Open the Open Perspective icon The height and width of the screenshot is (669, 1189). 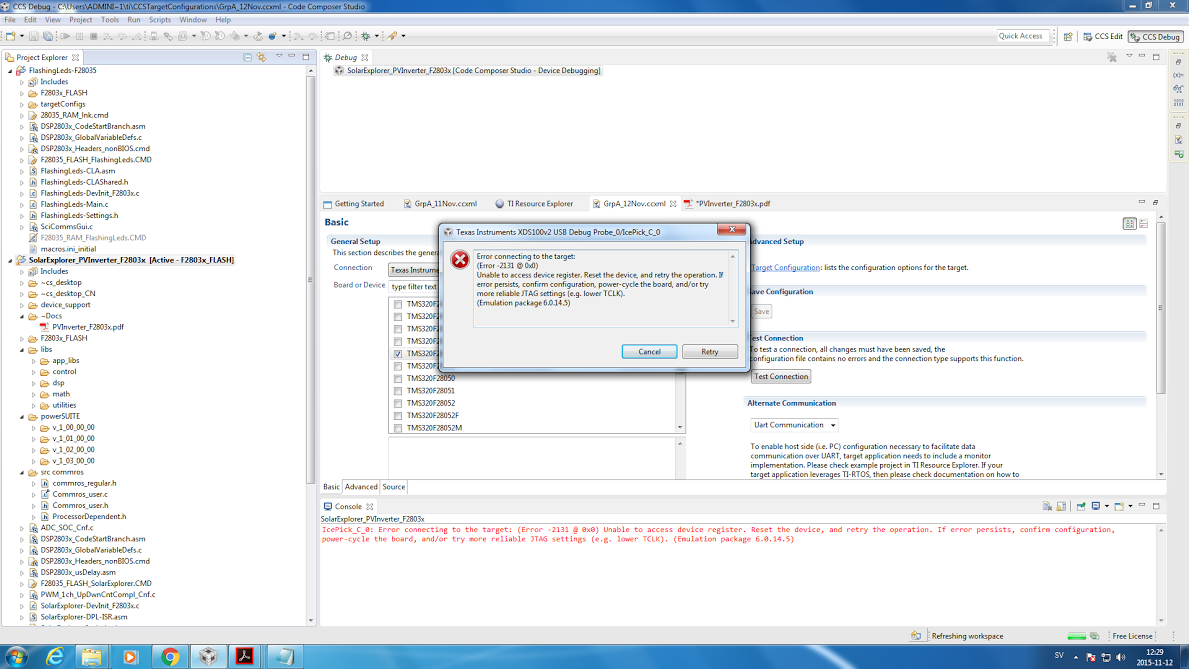[1068, 36]
